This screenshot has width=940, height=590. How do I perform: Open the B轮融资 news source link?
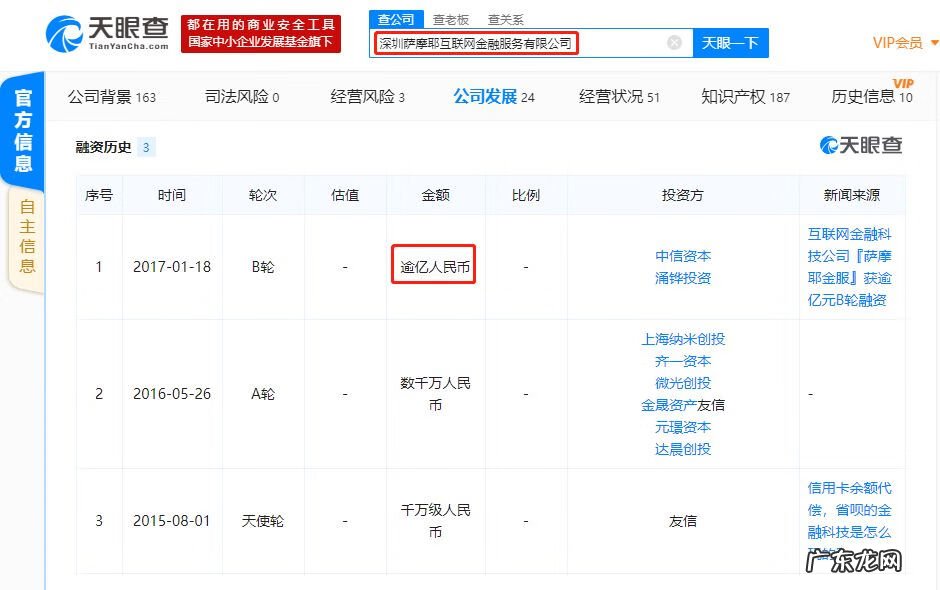(849, 267)
